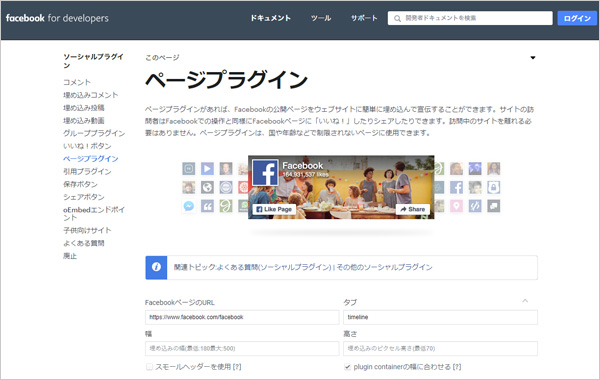The image size is (600, 380).
Task: Click the green WhatsApp icon tile
Action: (x=243, y=206)
